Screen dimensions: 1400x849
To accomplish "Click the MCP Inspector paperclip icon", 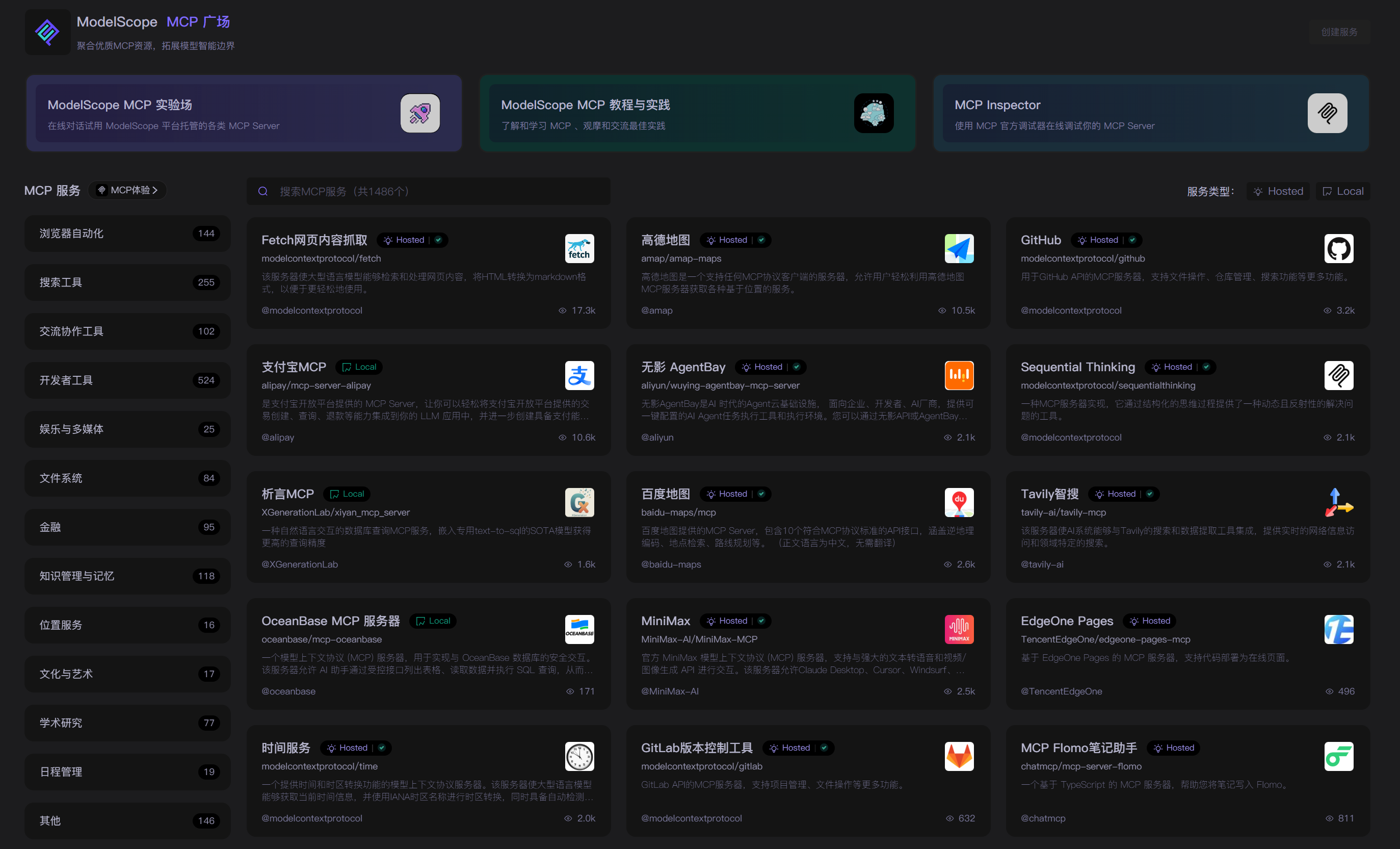I will (1327, 113).
